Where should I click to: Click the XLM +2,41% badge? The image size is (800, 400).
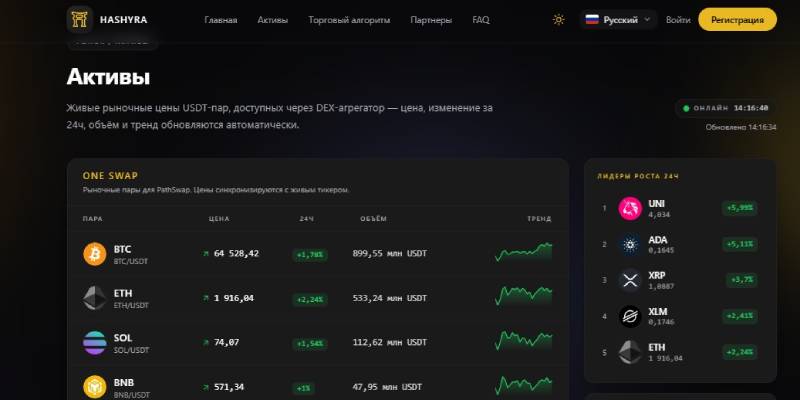740,316
